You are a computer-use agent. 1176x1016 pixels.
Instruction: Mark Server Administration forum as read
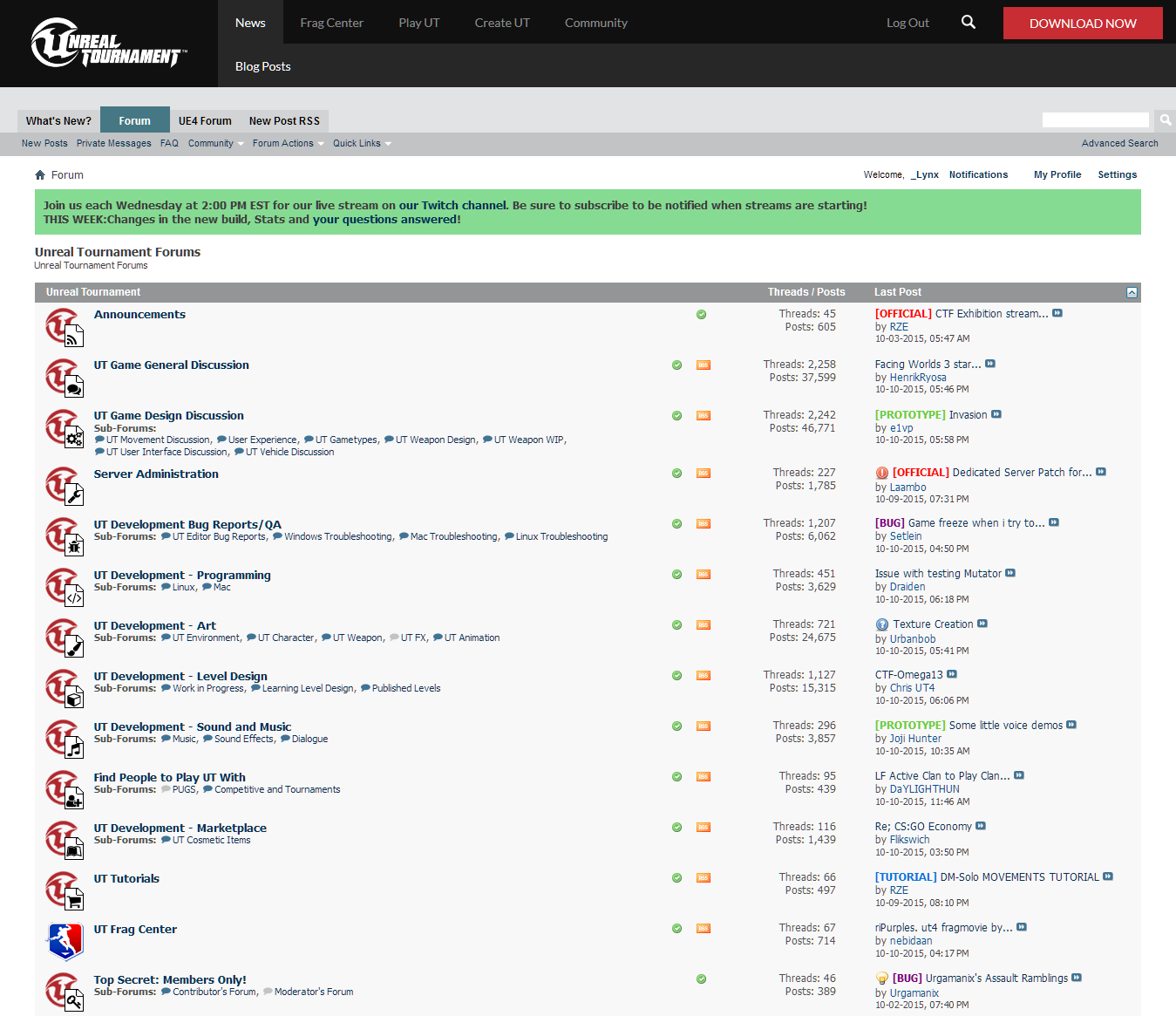[677, 474]
